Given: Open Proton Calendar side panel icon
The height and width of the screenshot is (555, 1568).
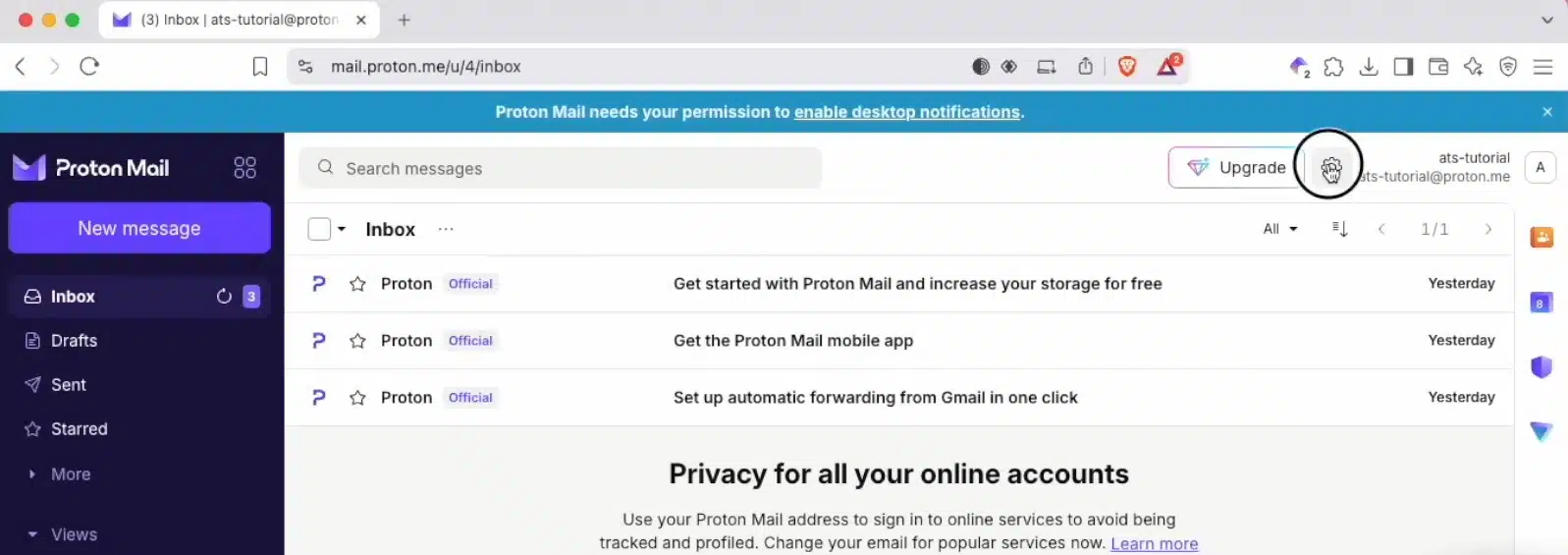Looking at the screenshot, I should tap(1541, 303).
